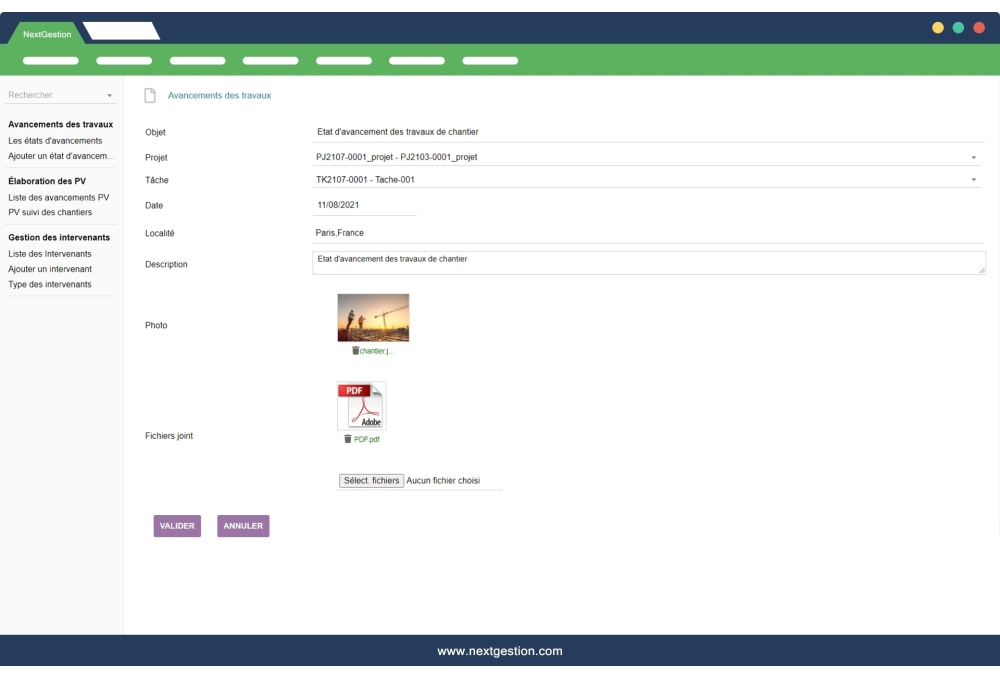Click the Date field showing 11/08/2021
1000x679 pixels.
[x=364, y=205]
